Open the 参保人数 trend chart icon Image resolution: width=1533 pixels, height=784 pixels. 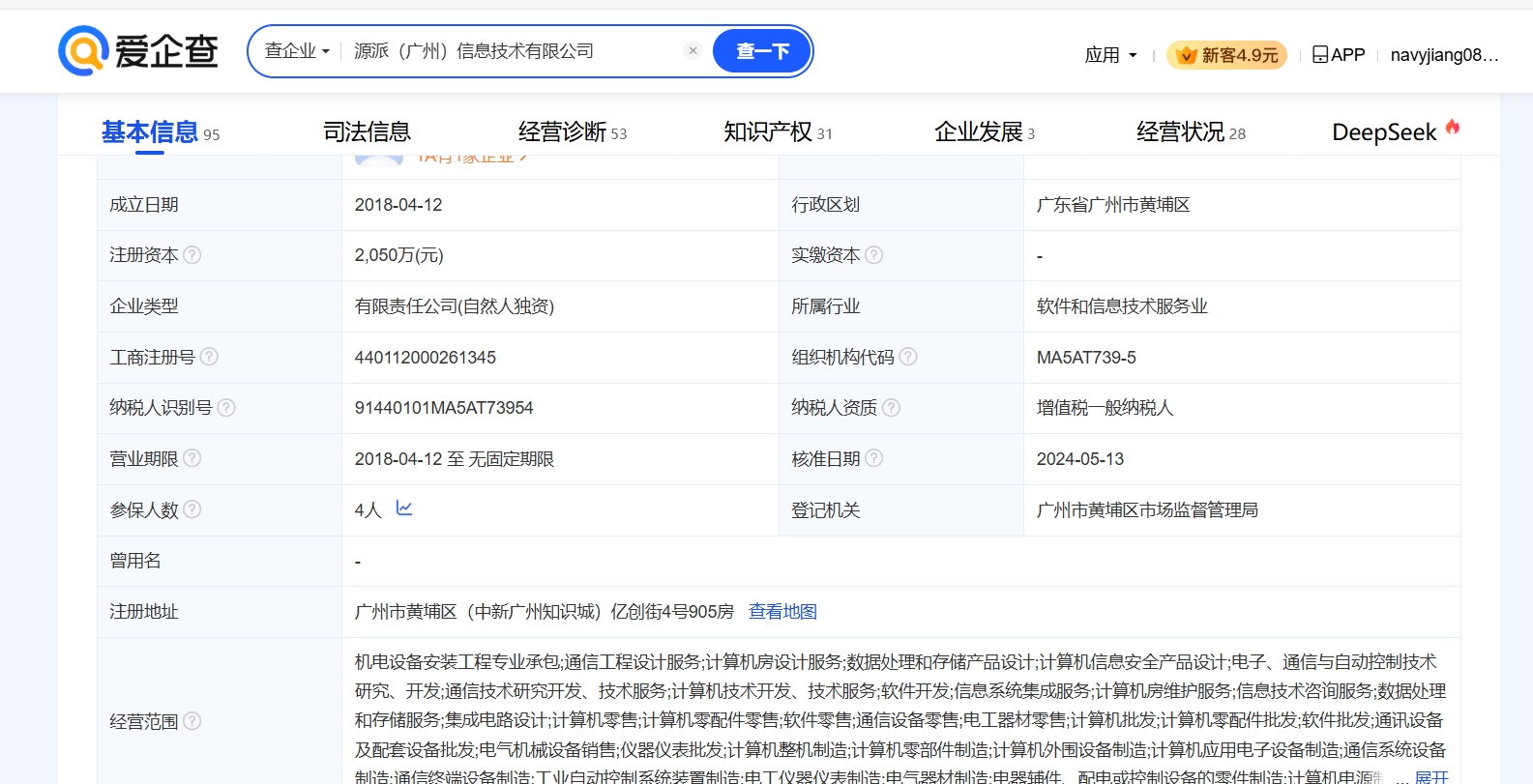404,508
